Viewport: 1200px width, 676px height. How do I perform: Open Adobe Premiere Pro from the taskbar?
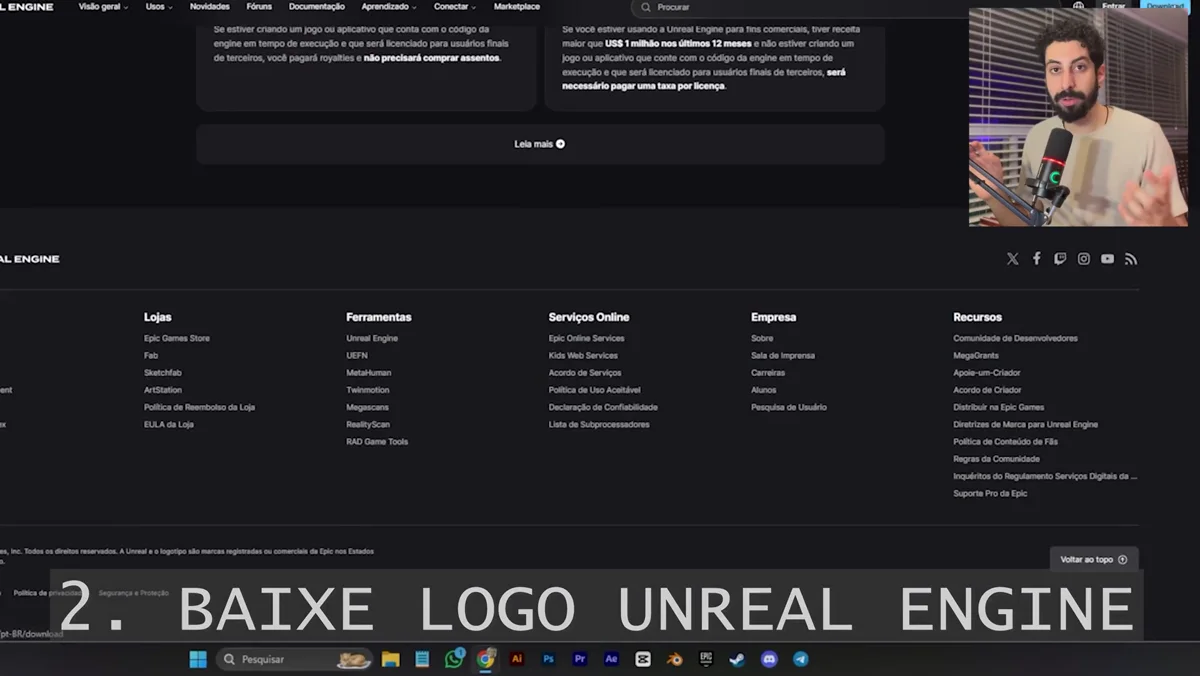tap(579, 659)
